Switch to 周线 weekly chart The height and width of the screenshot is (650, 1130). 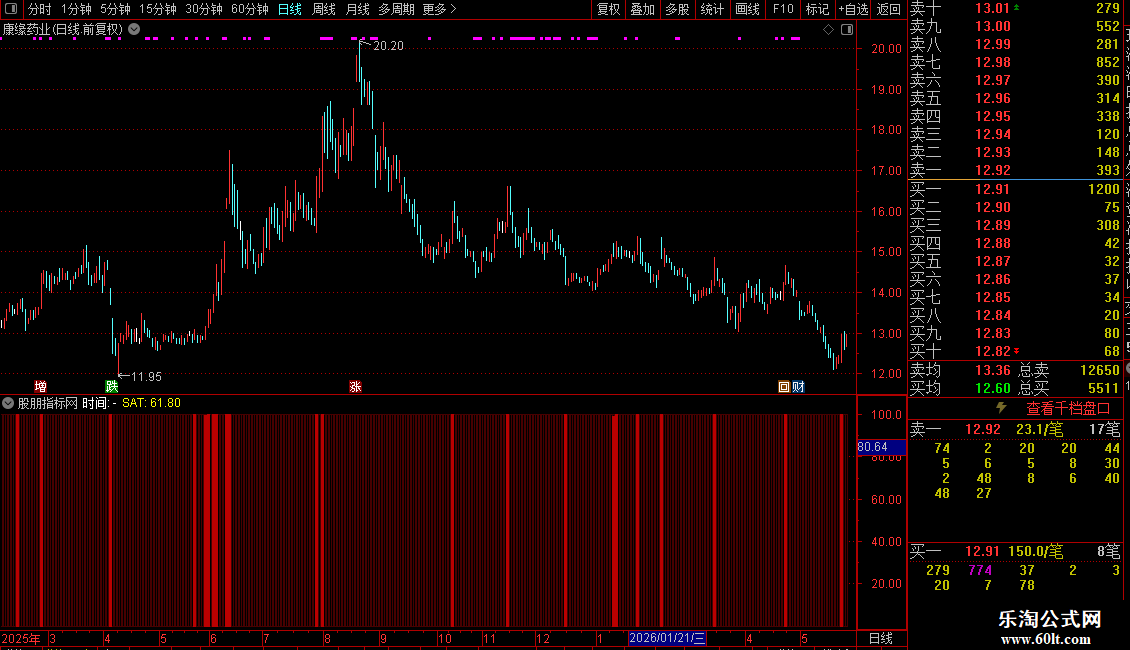[324, 9]
